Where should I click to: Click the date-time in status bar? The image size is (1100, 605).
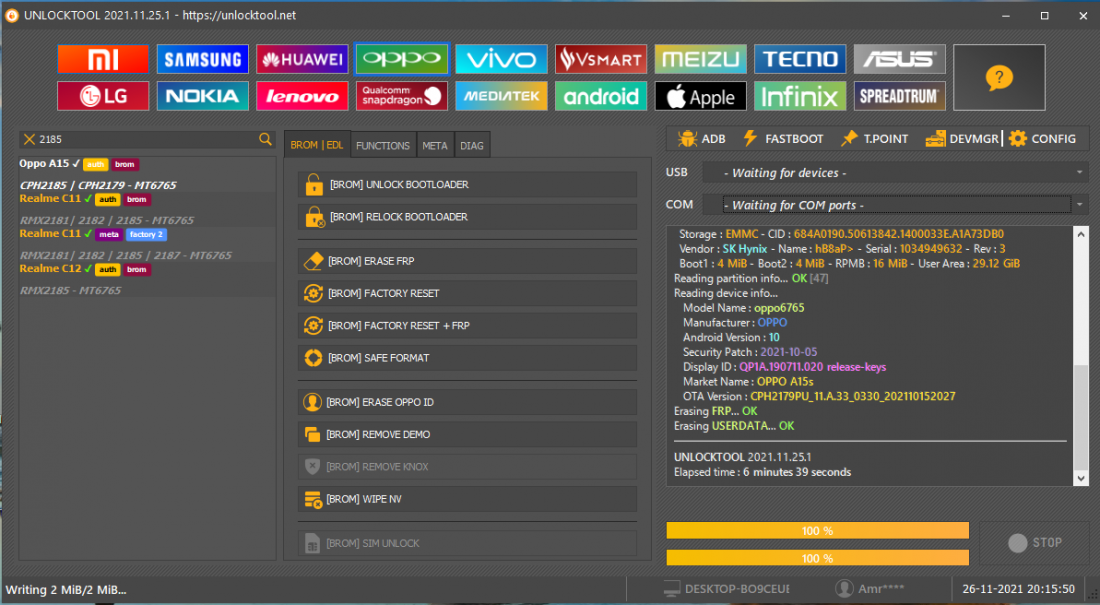1018,589
